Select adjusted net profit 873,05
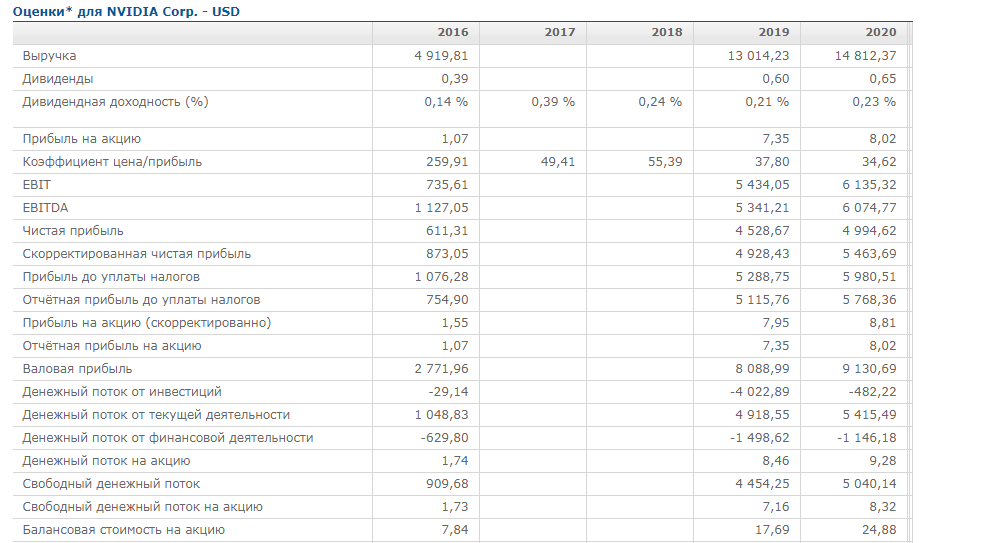The width and height of the screenshot is (987, 543). click(447, 254)
